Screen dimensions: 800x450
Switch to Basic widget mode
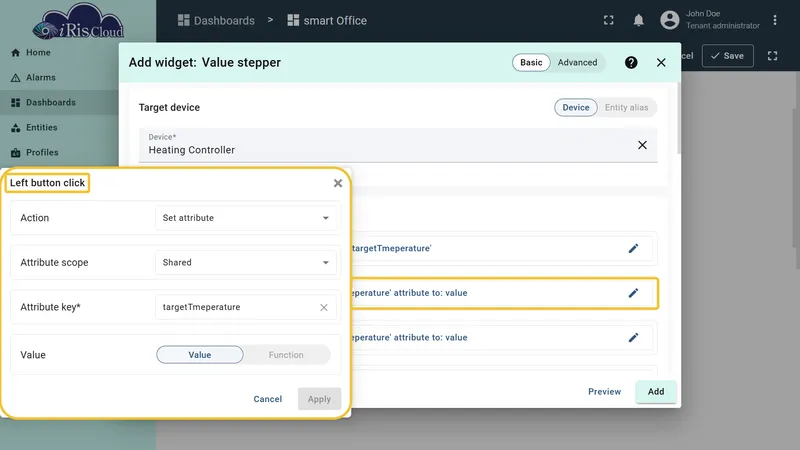pos(531,62)
